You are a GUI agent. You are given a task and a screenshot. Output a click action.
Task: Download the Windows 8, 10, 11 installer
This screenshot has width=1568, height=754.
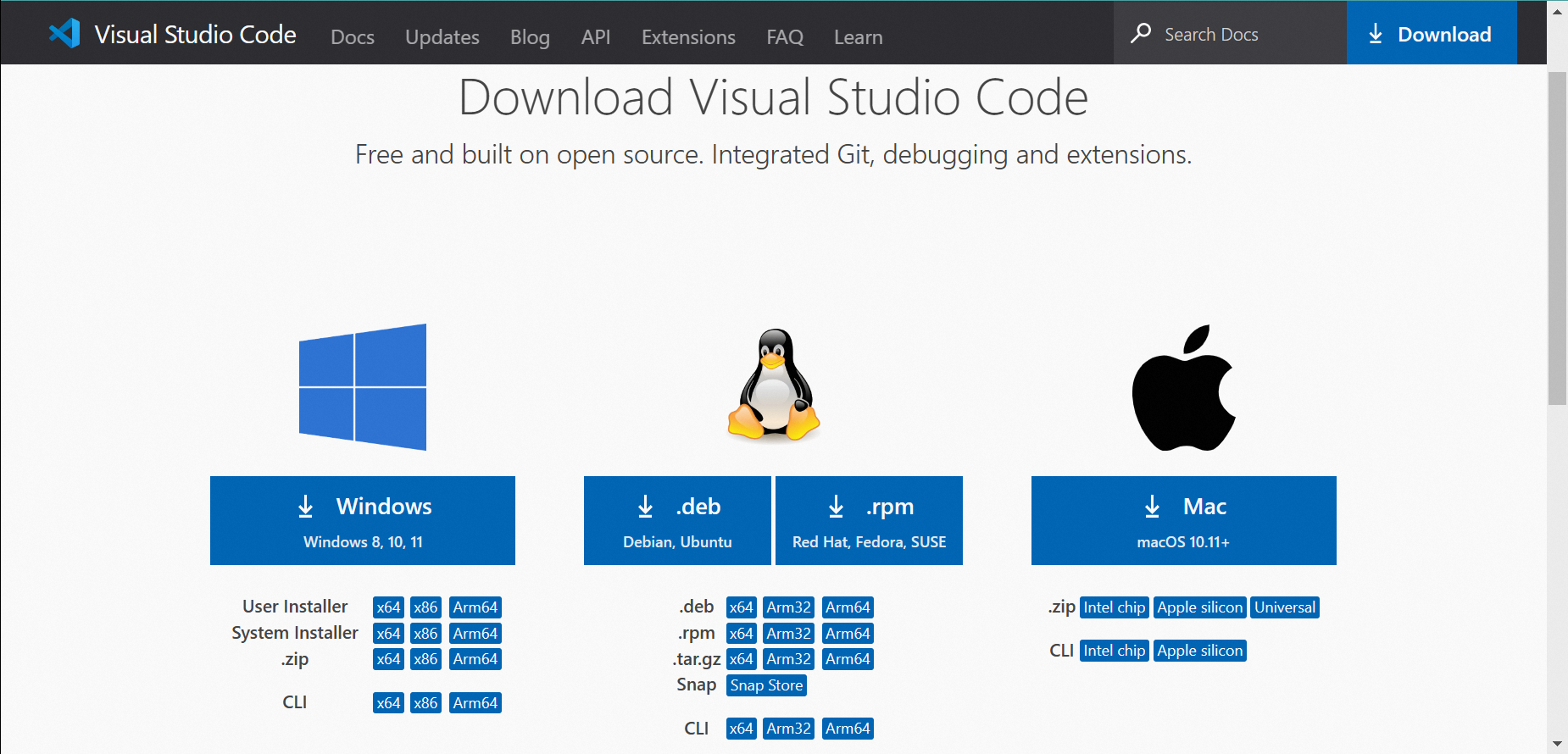(363, 520)
